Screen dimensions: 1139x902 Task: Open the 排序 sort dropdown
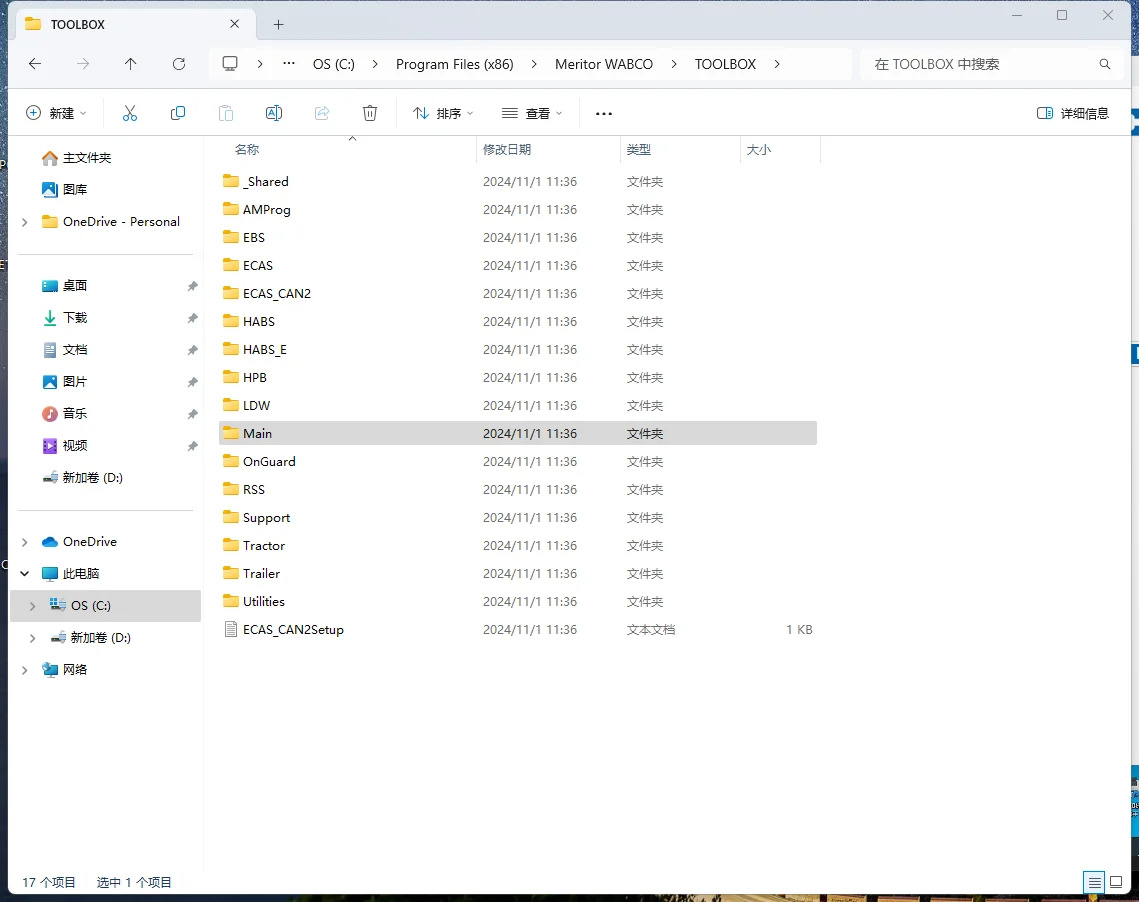click(x=443, y=113)
